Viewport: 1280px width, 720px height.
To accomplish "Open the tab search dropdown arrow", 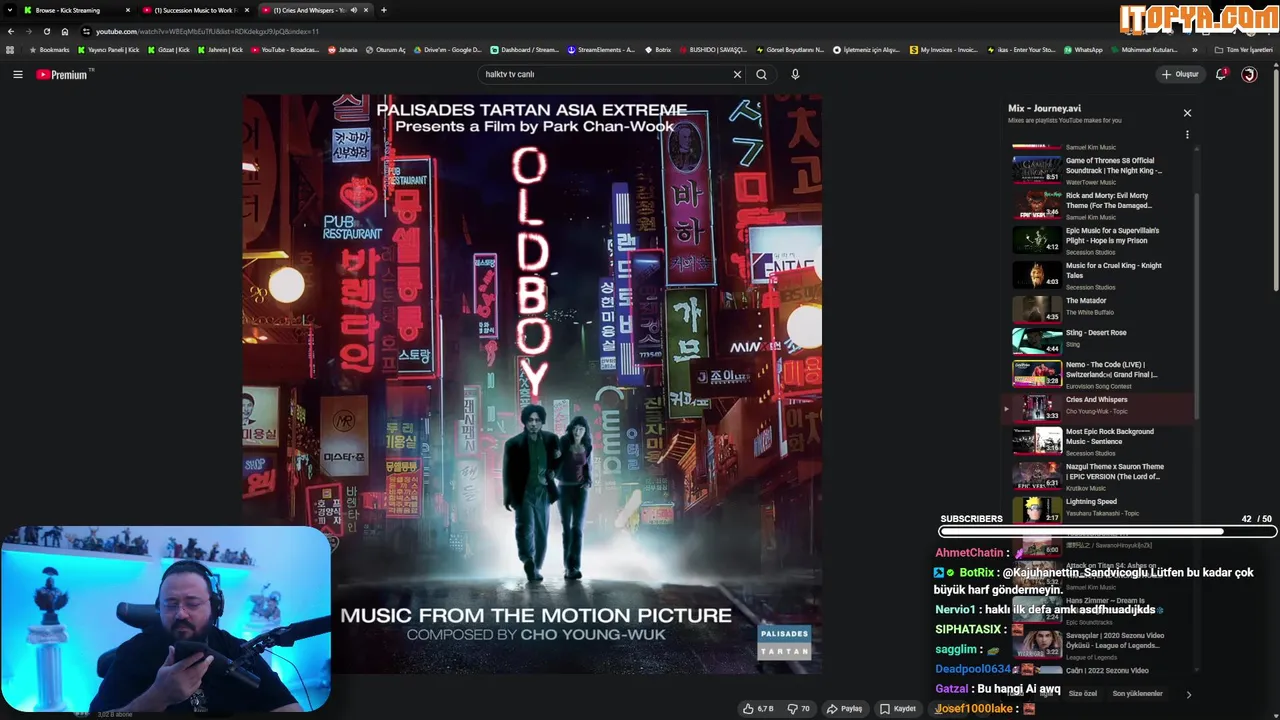I will click(x=10, y=10).
